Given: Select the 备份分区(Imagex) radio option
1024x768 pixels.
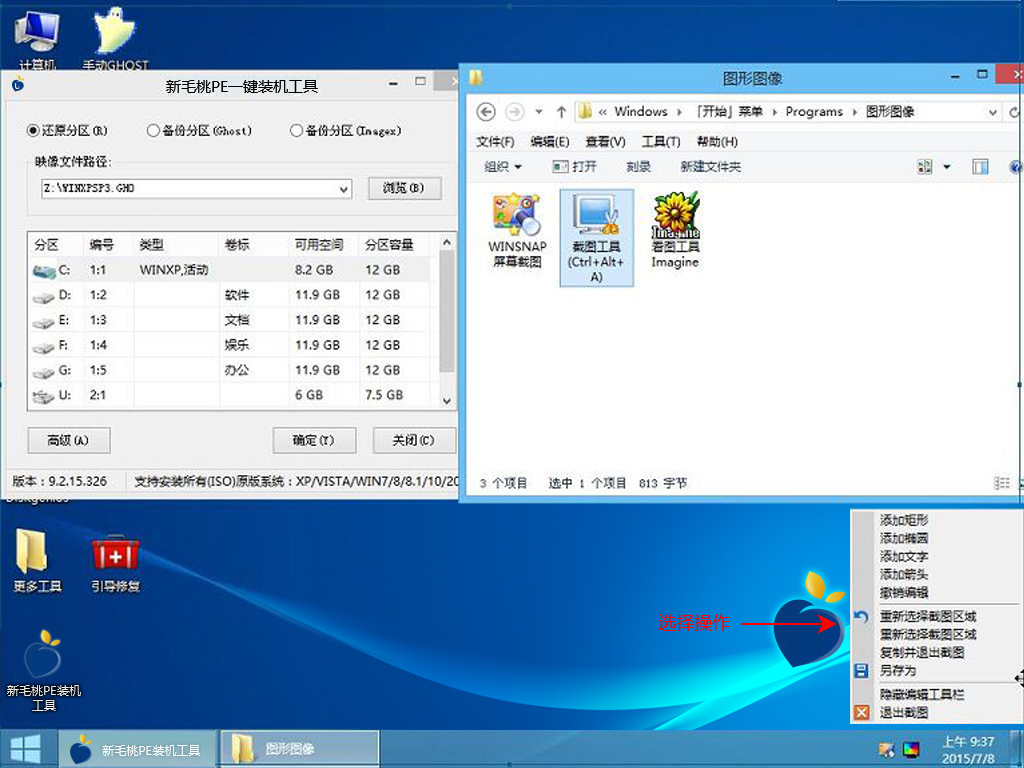Looking at the screenshot, I should coord(345,131).
